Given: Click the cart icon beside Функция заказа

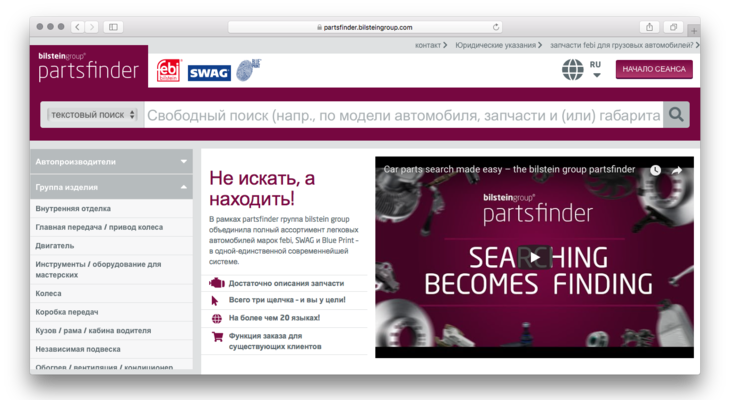Looking at the screenshot, I should pos(217,336).
